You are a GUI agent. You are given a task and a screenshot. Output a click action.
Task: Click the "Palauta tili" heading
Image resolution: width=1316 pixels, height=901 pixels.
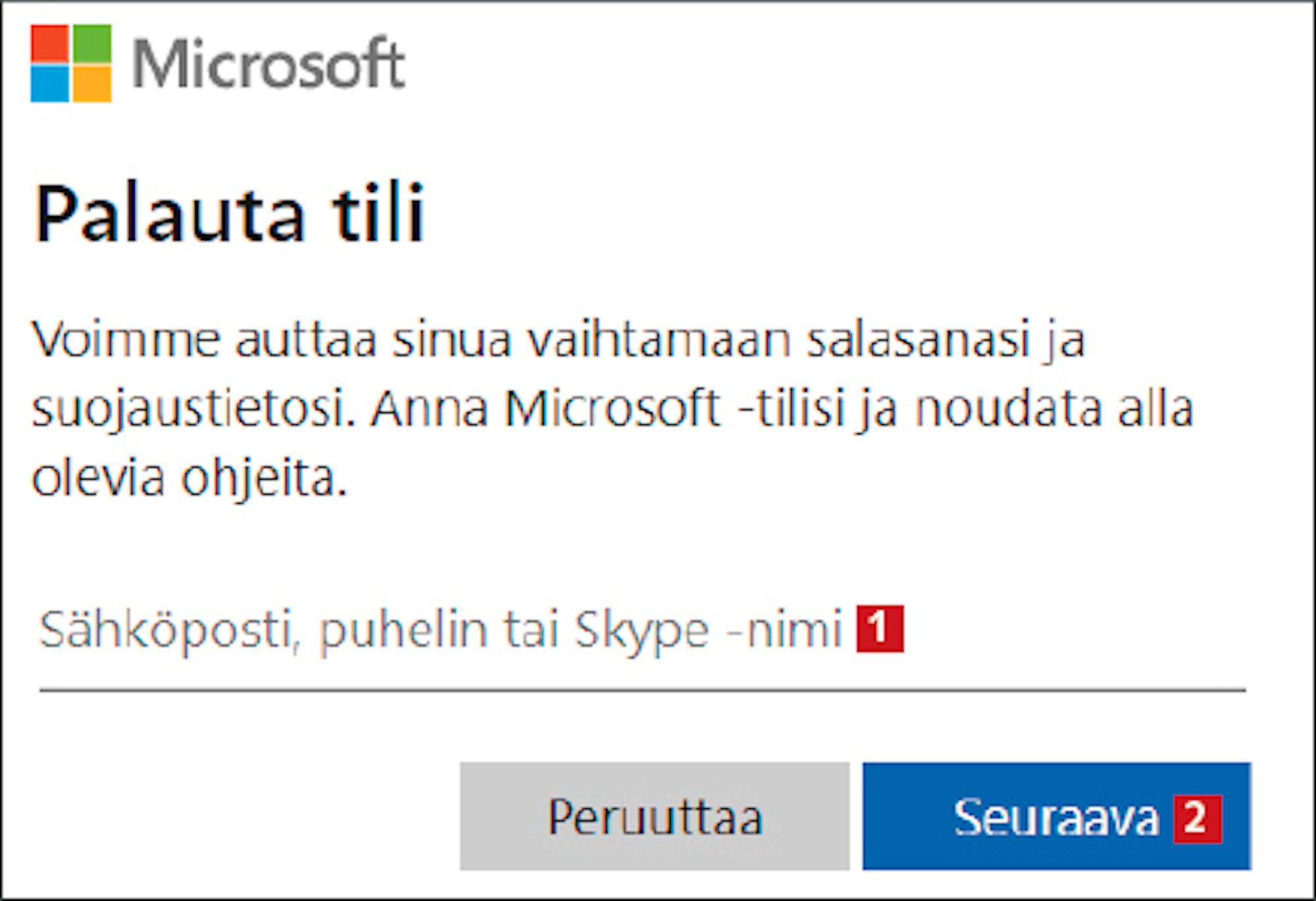230,214
